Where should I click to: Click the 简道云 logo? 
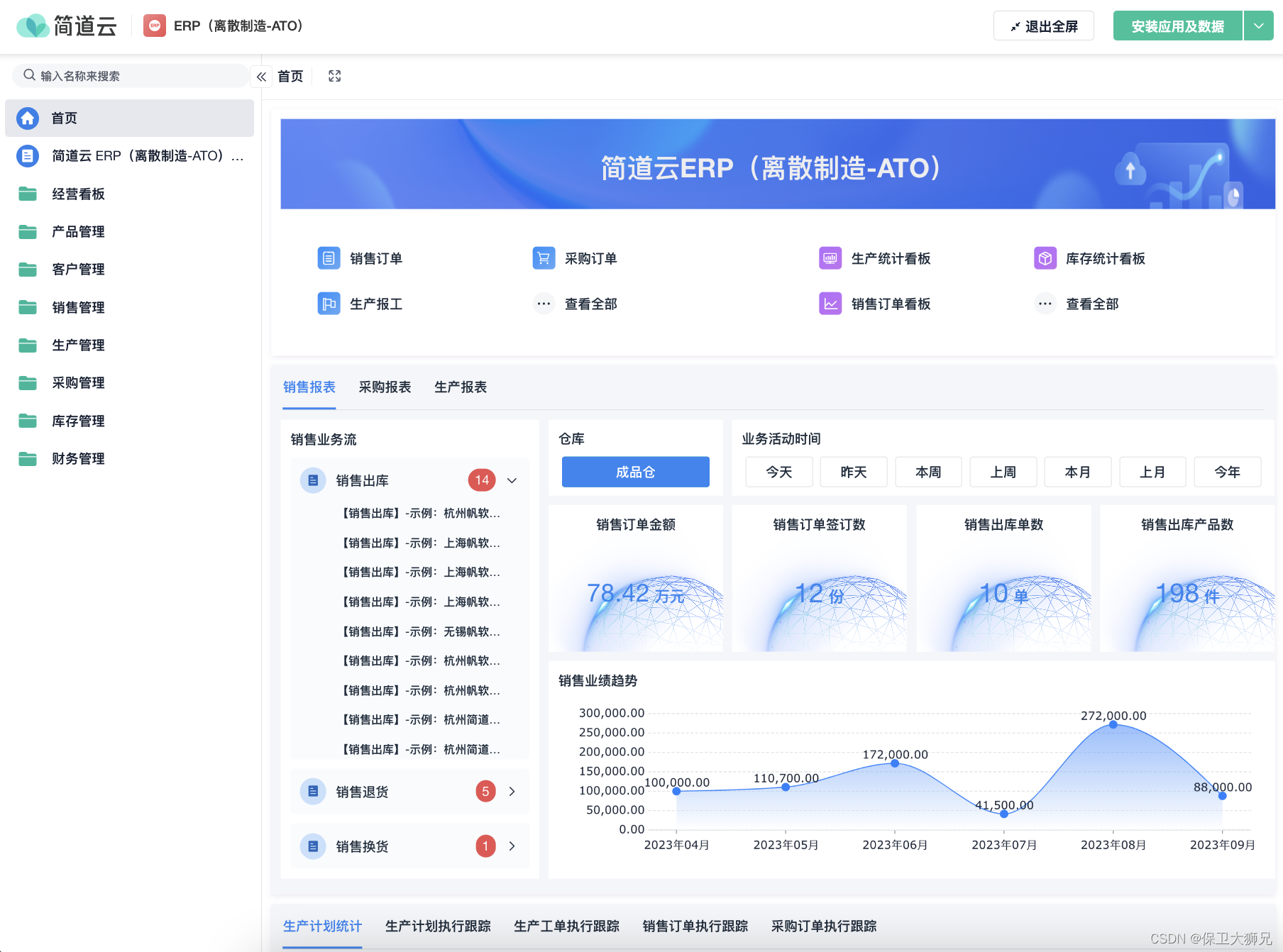tap(67, 25)
